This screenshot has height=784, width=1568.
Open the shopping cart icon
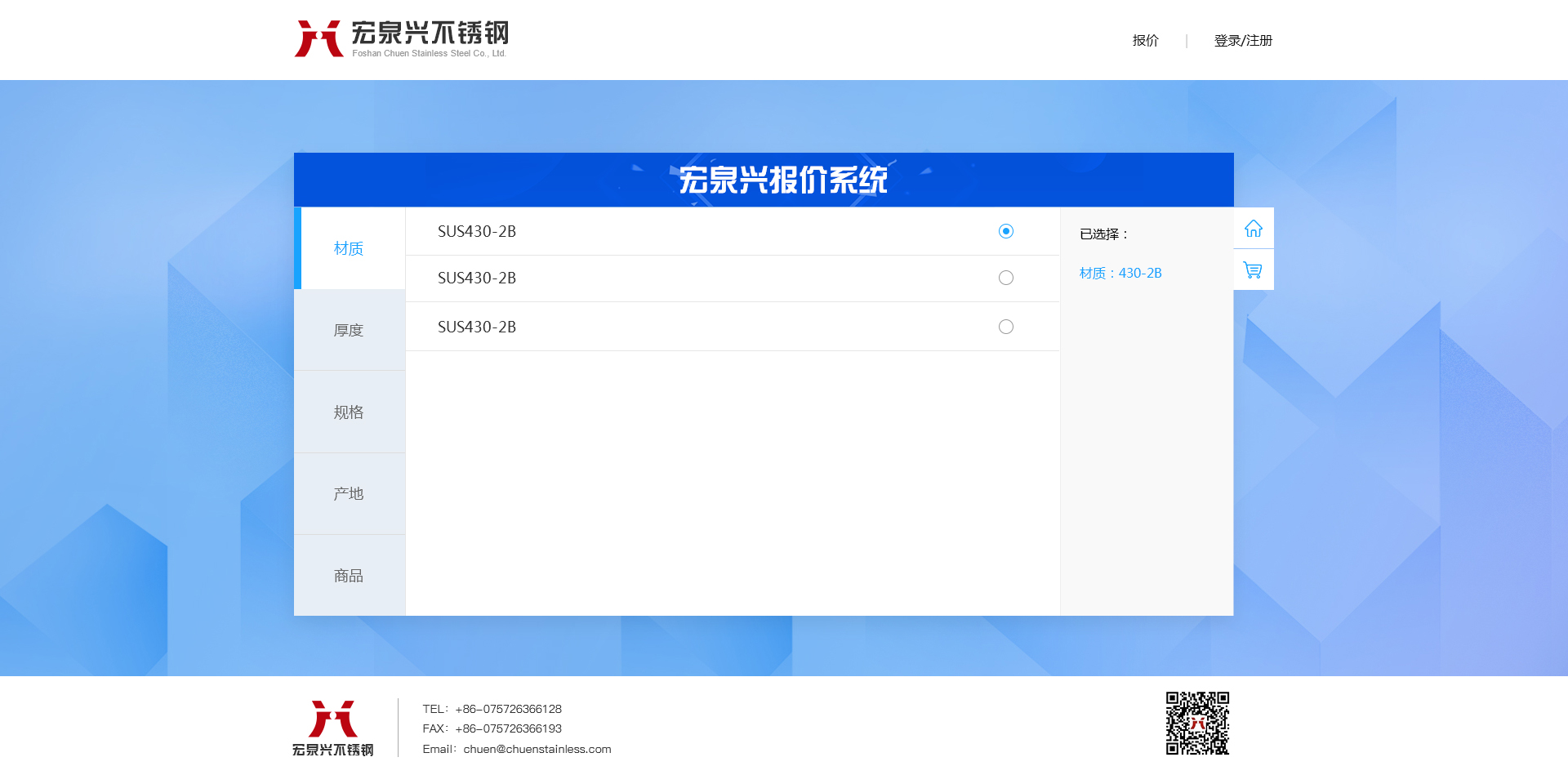1253,269
